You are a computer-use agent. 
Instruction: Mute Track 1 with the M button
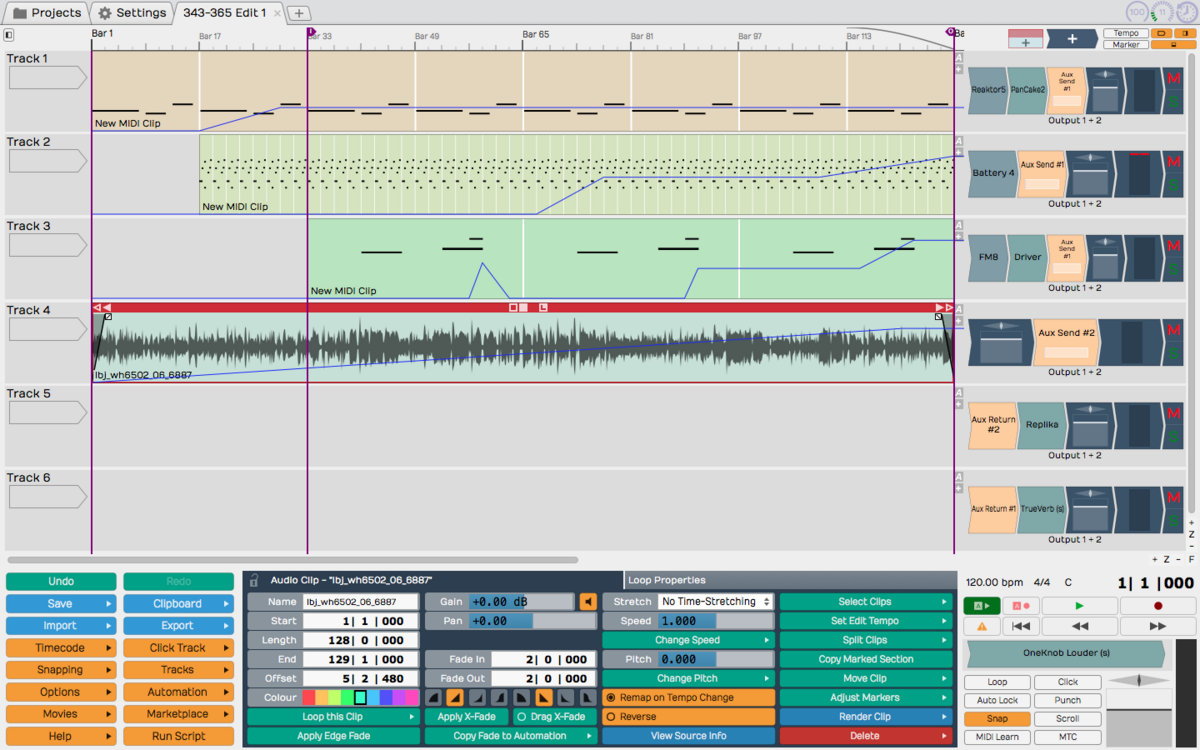point(1173,79)
